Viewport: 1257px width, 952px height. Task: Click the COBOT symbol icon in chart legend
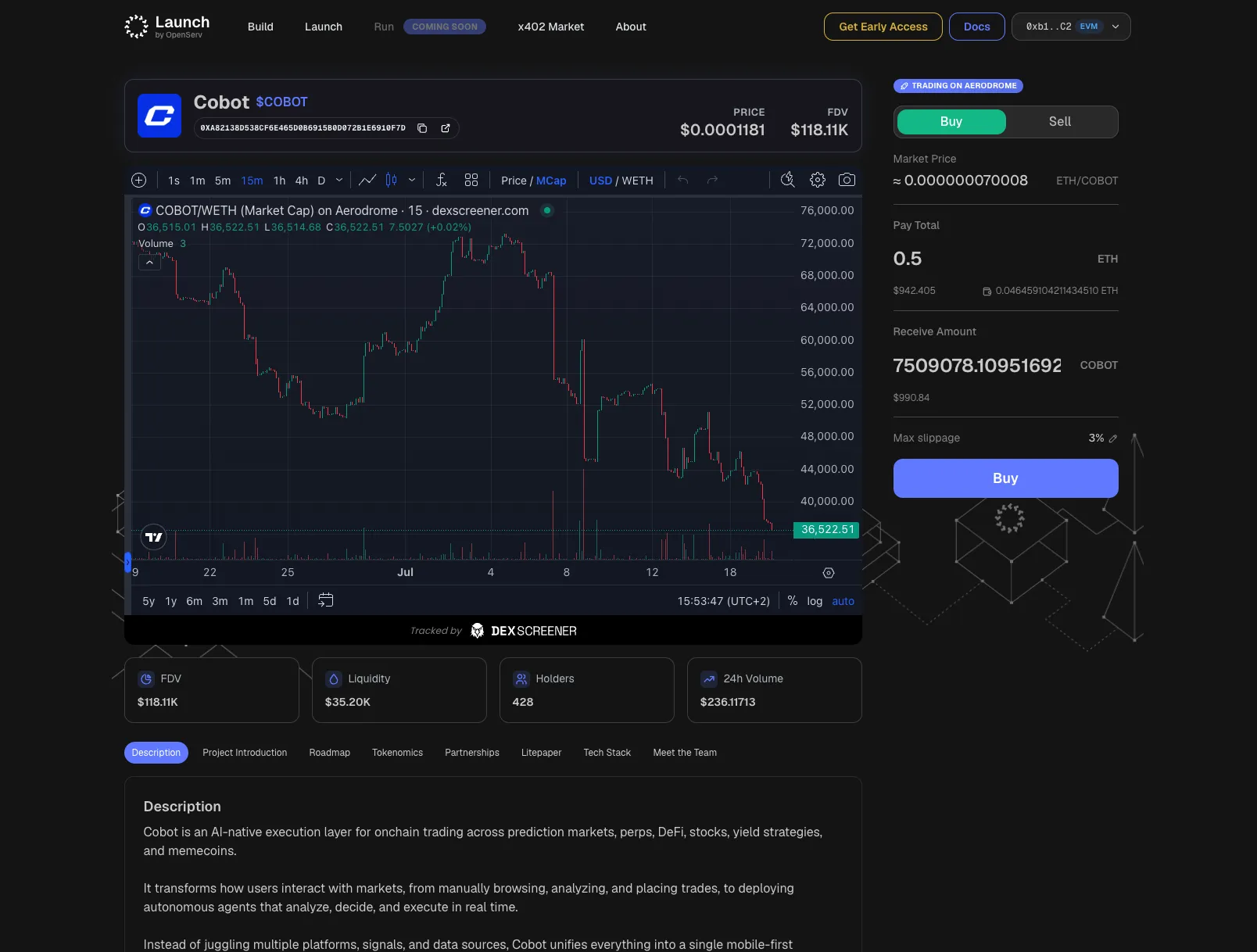pyautogui.click(x=145, y=210)
